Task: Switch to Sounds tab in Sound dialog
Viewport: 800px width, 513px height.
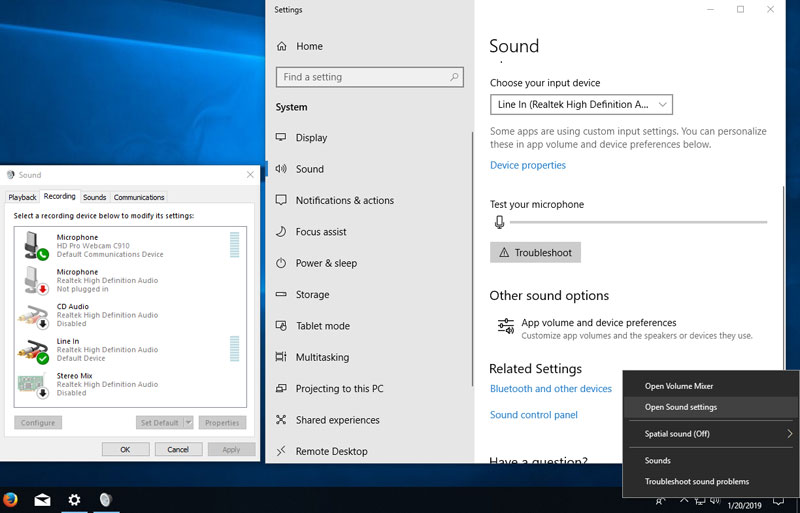Action: coord(94,197)
